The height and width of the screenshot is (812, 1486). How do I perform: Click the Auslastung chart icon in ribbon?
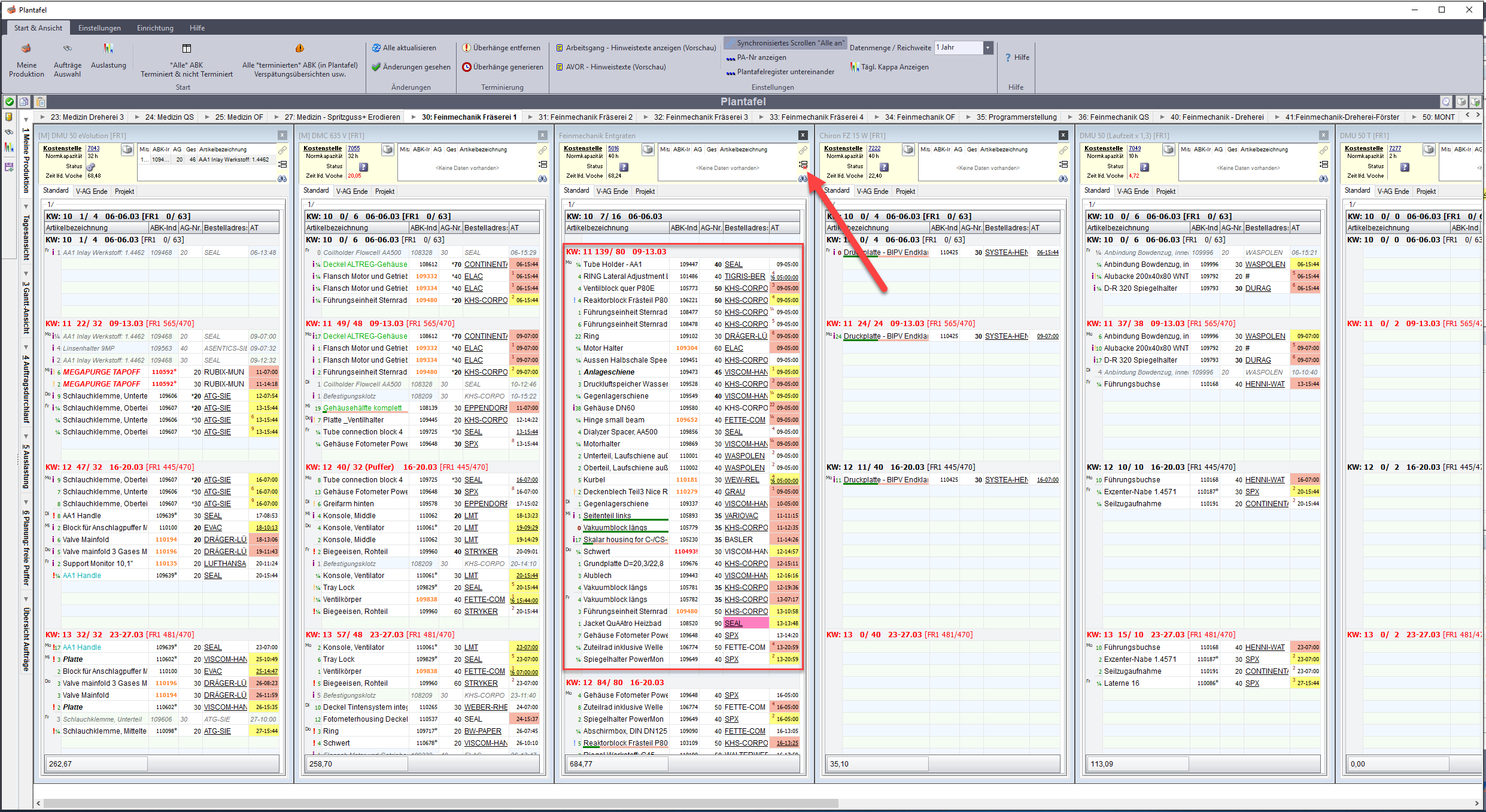tap(108, 49)
